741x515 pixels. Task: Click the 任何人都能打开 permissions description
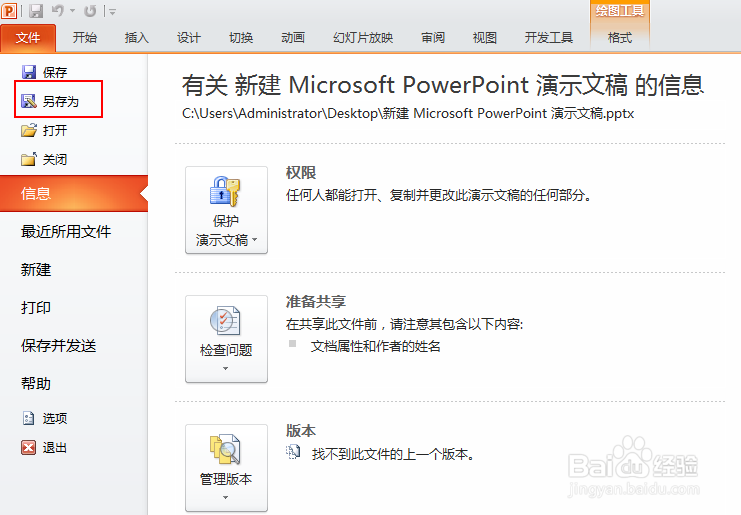(439, 195)
